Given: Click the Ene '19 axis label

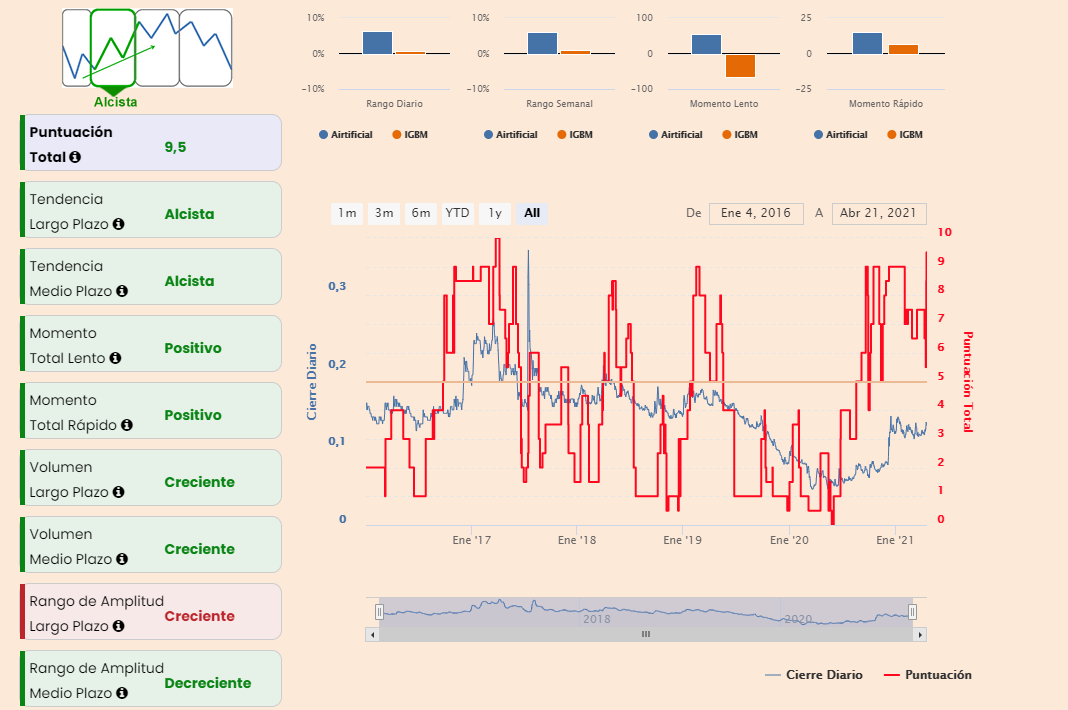Looking at the screenshot, I should [x=682, y=540].
